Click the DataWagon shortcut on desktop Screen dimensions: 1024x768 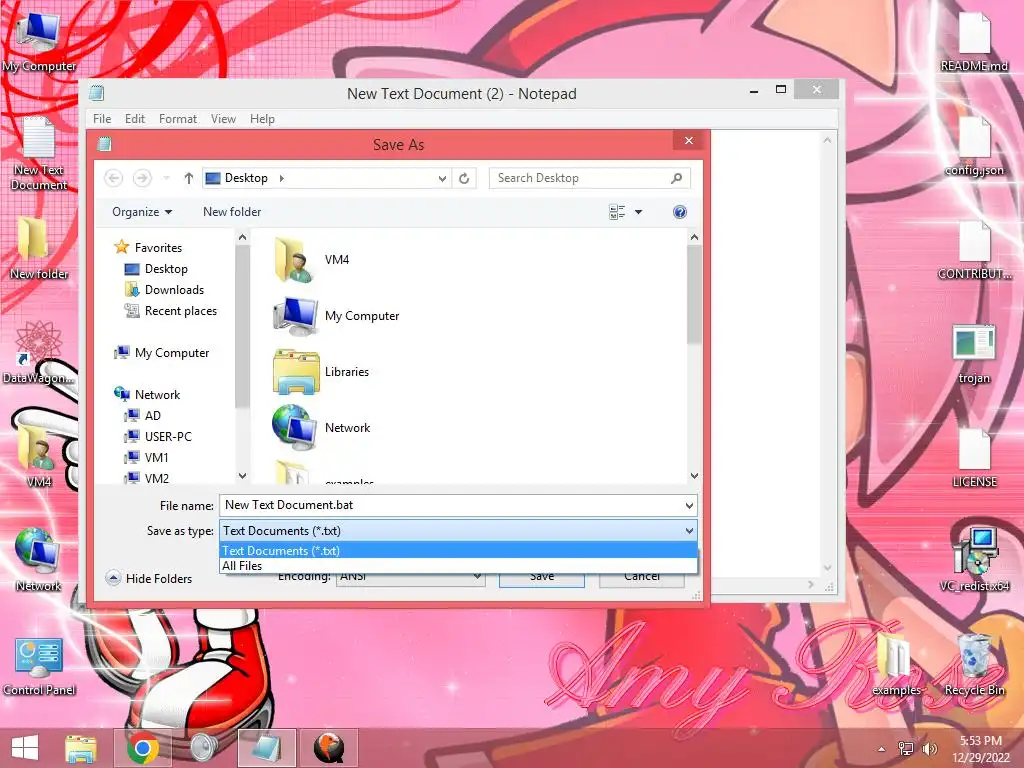(39, 353)
